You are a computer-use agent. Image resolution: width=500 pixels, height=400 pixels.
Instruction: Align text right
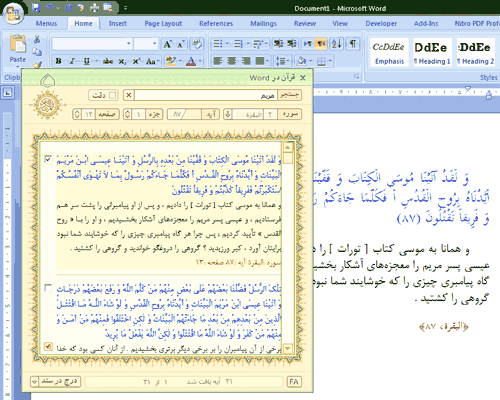click(246, 61)
